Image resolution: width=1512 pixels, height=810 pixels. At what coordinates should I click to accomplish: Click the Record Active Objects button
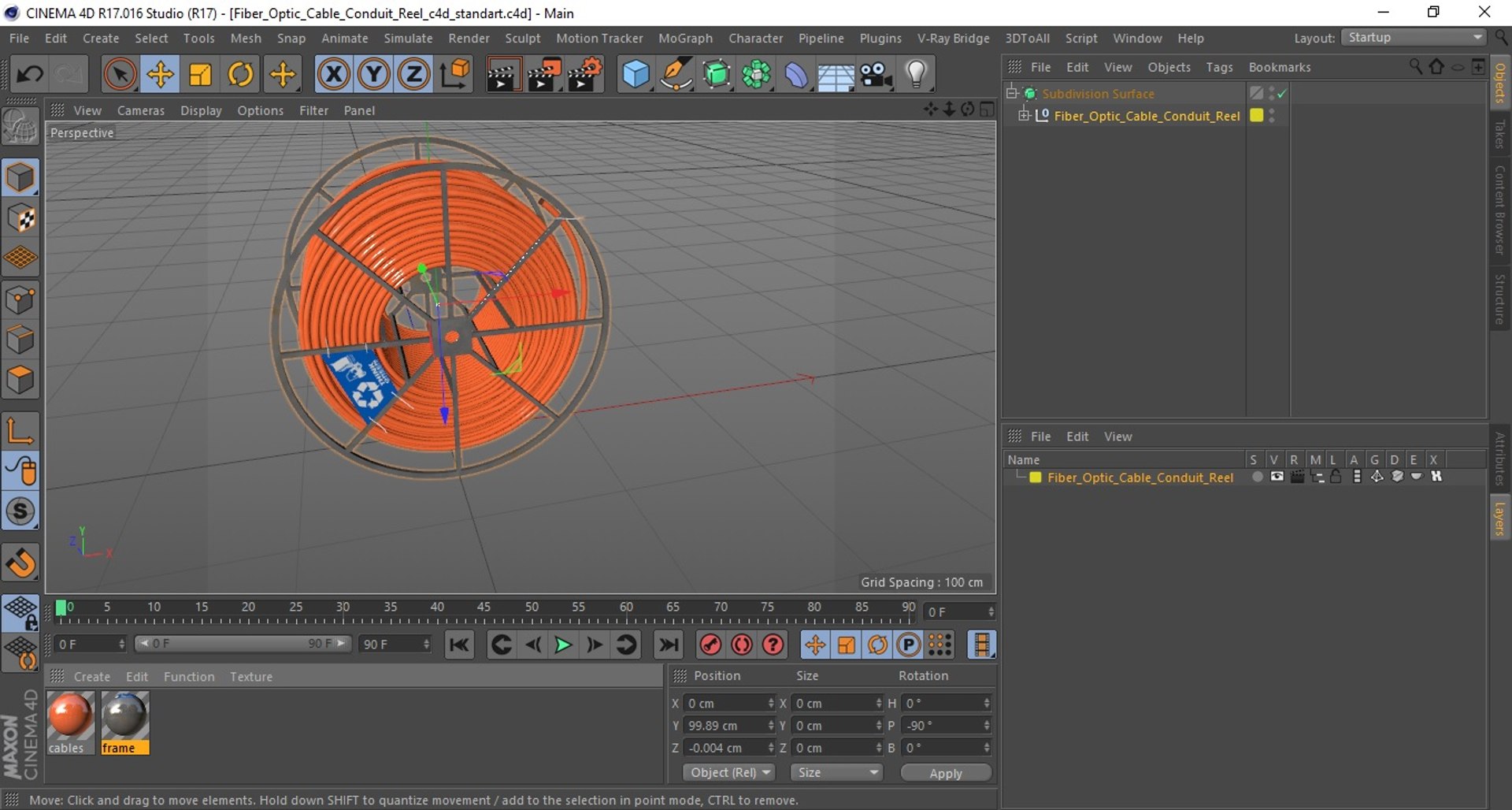[710, 645]
